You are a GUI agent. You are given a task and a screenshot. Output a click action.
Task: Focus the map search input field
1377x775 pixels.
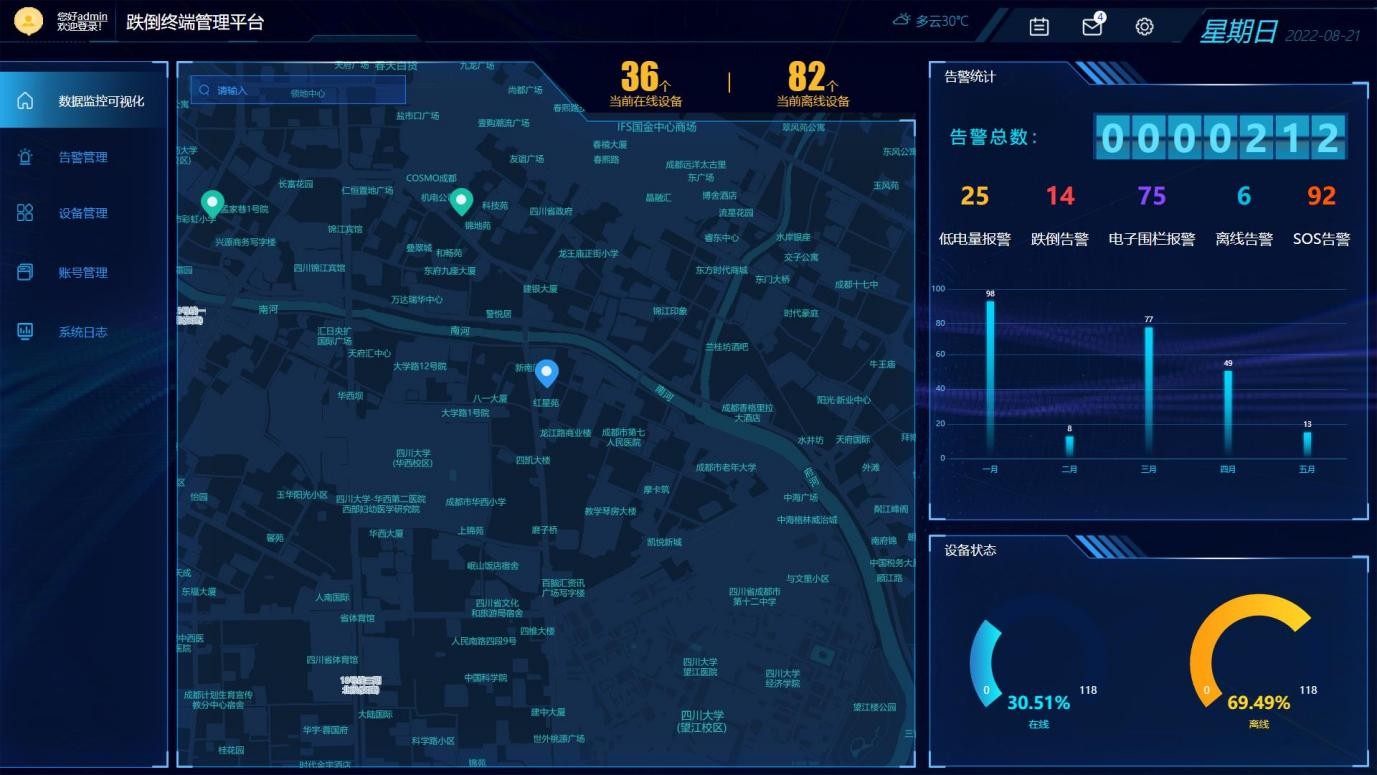[x=298, y=90]
